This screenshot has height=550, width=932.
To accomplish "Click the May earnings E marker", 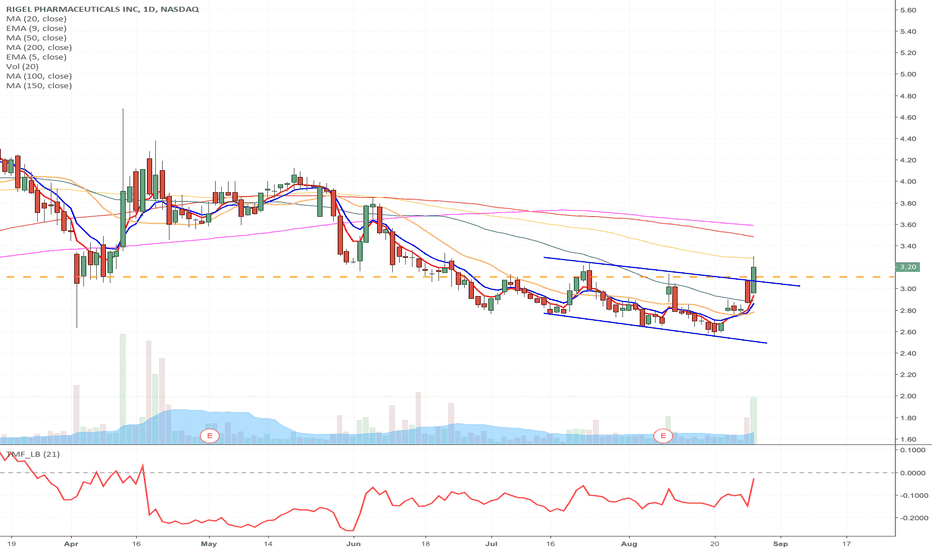I will (x=209, y=436).
